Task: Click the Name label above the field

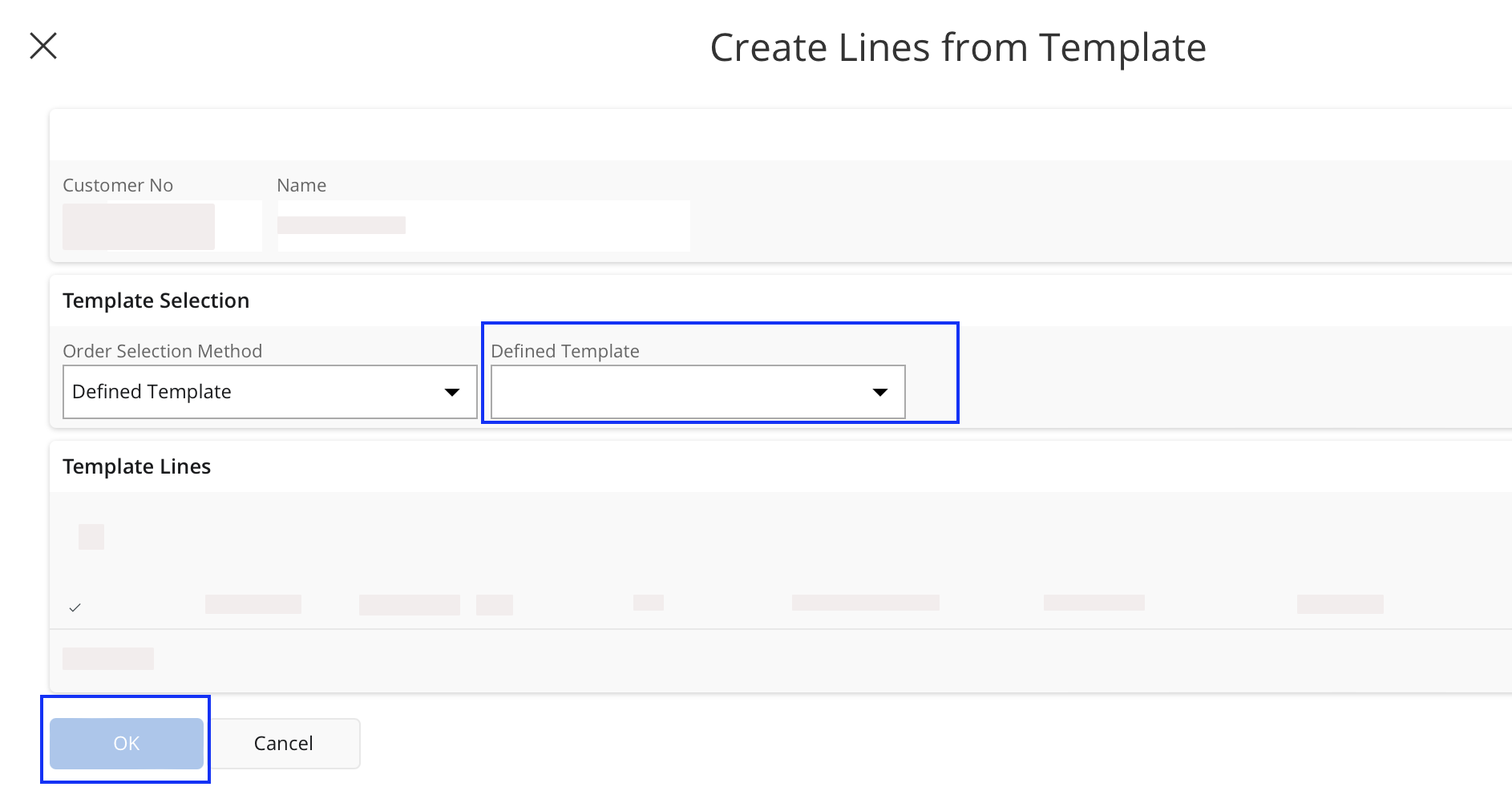Action: click(301, 185)
